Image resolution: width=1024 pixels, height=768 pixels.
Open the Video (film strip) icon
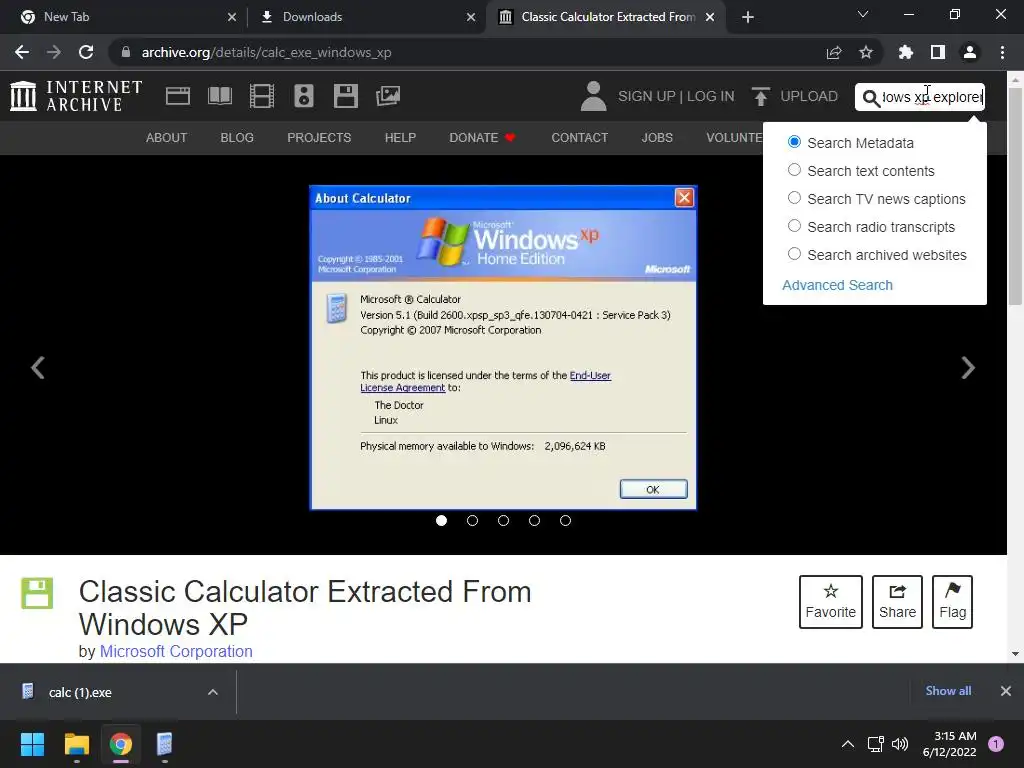click(x=262, y=96)
